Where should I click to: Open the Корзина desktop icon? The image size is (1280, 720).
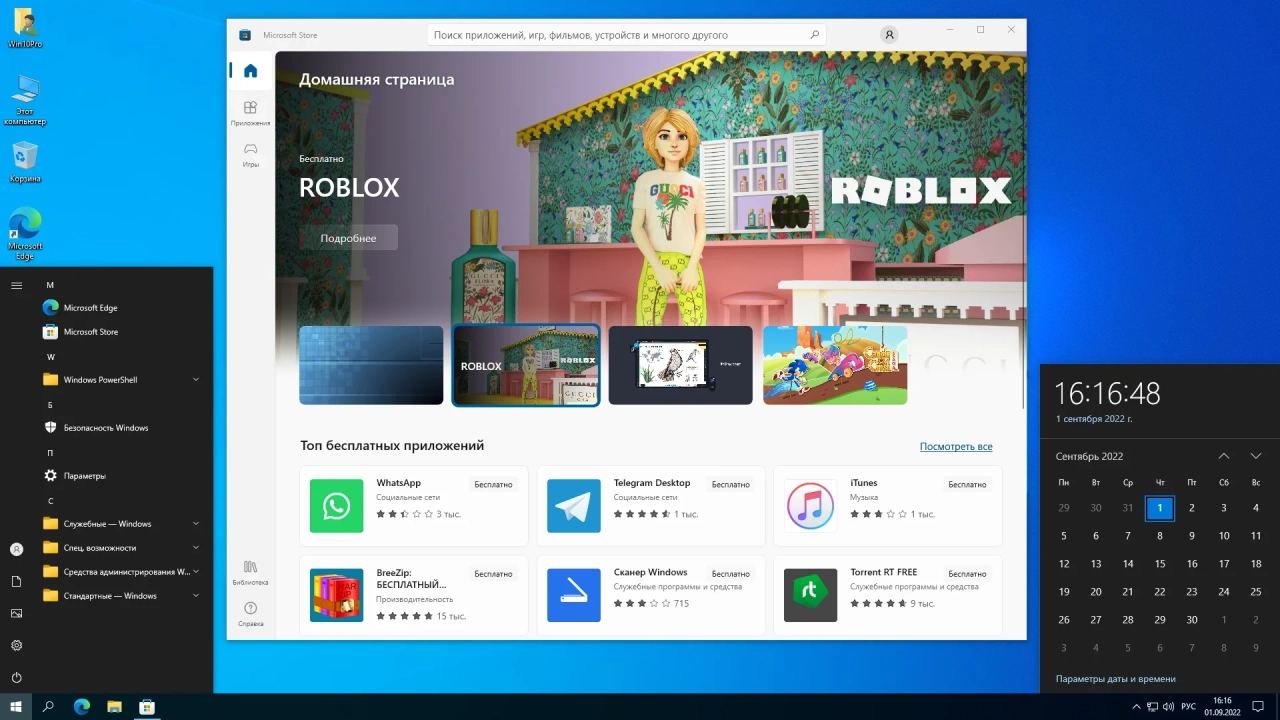point(25,163)
